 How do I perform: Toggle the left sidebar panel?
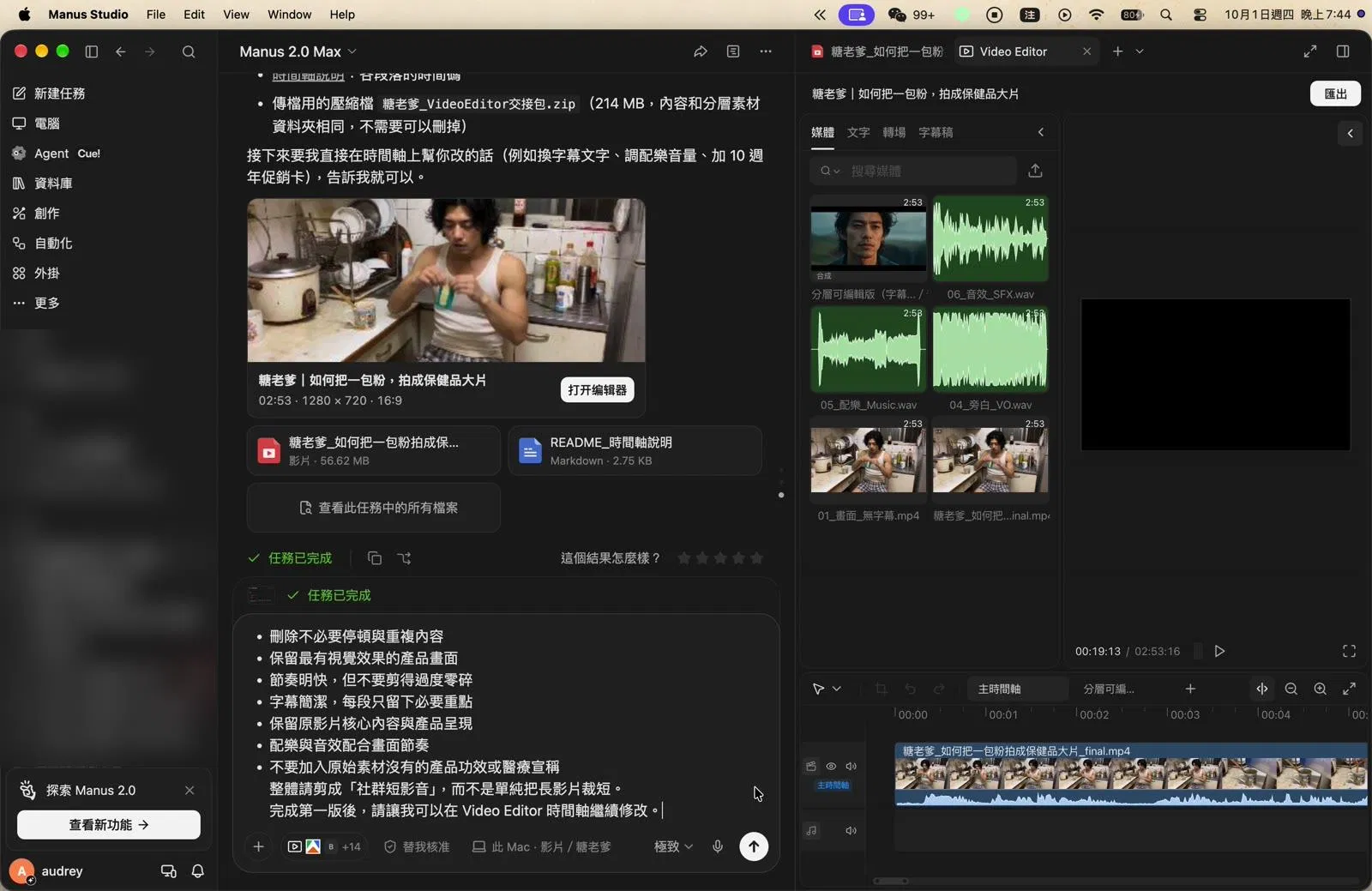[x=92, y=51]
